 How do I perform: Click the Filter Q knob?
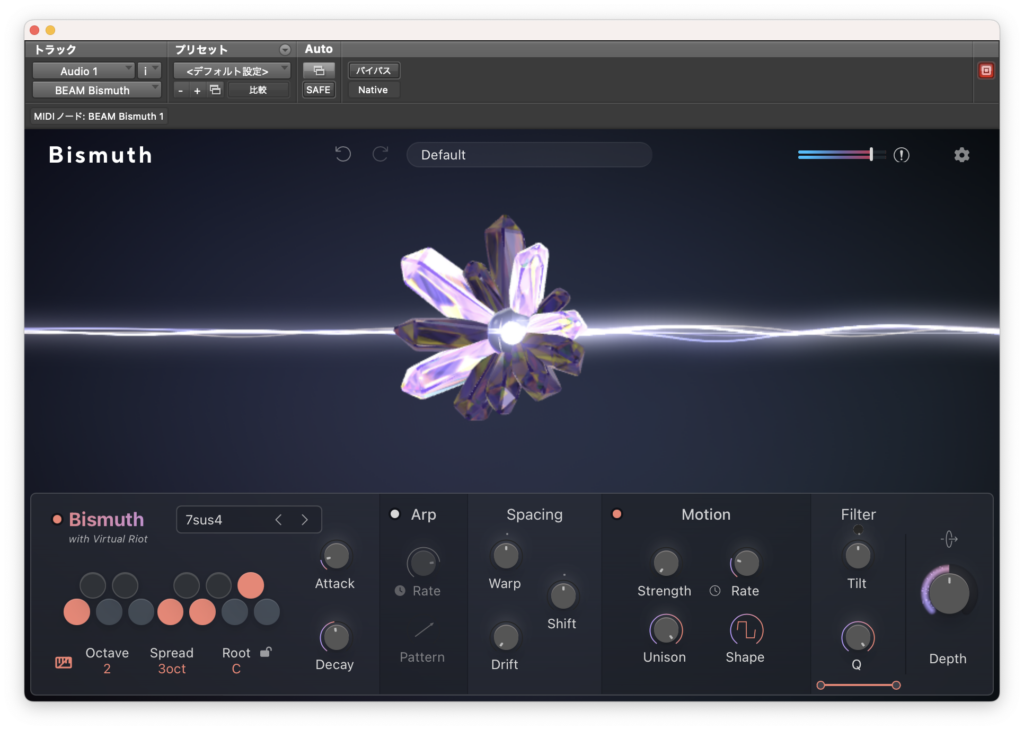click(857, 637)
